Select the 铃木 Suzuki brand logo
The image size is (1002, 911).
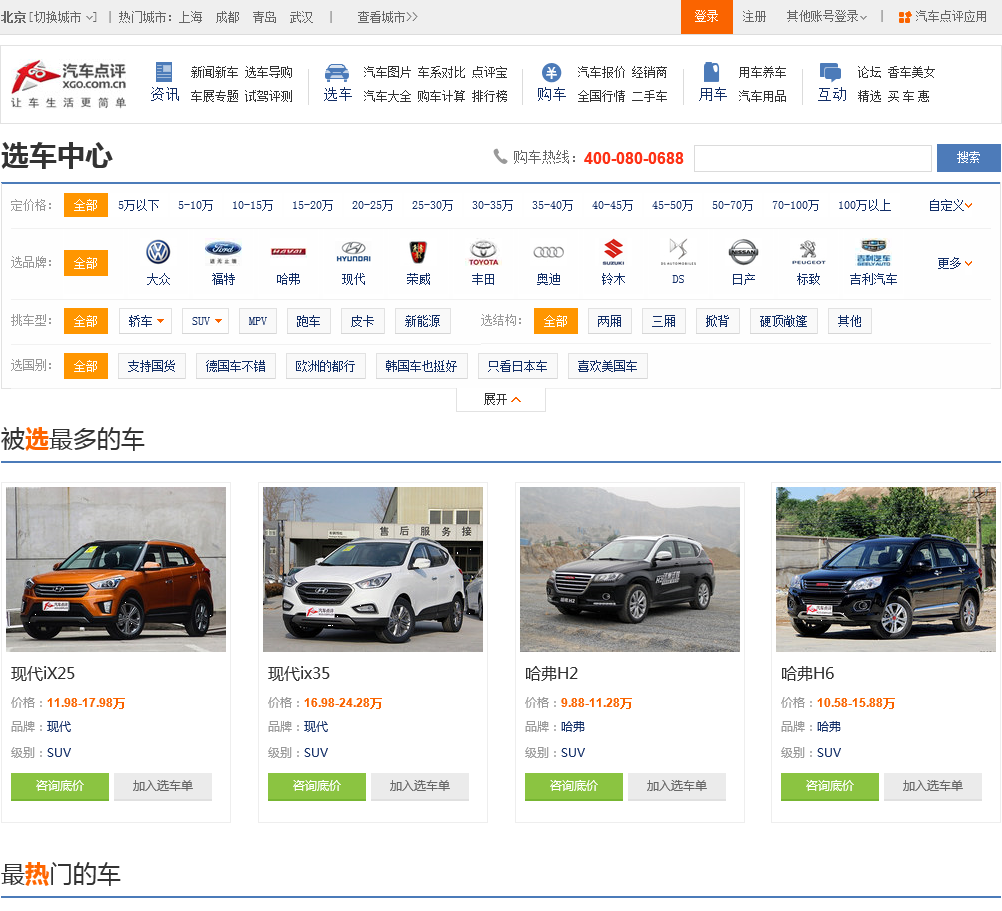(613, 252)
